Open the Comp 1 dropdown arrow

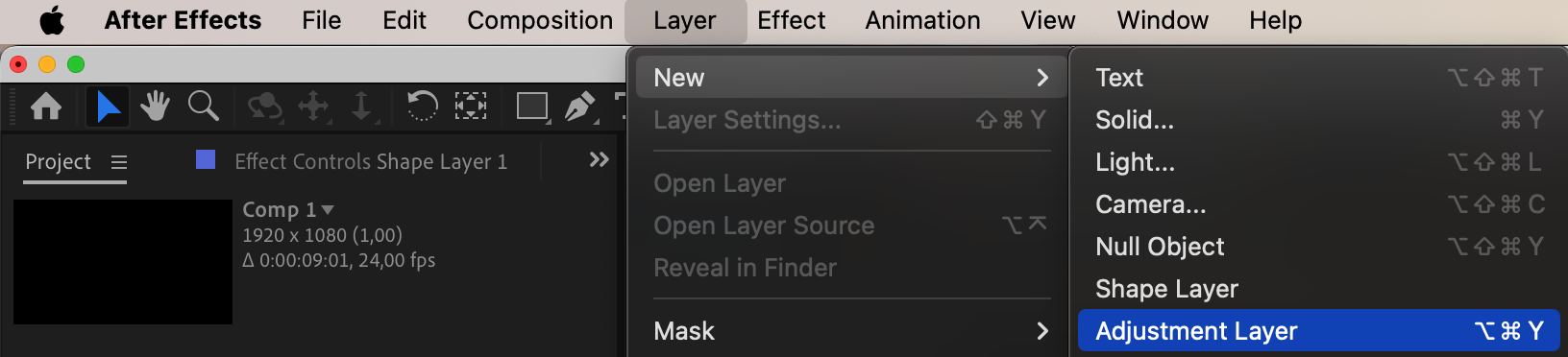point(328,209)
